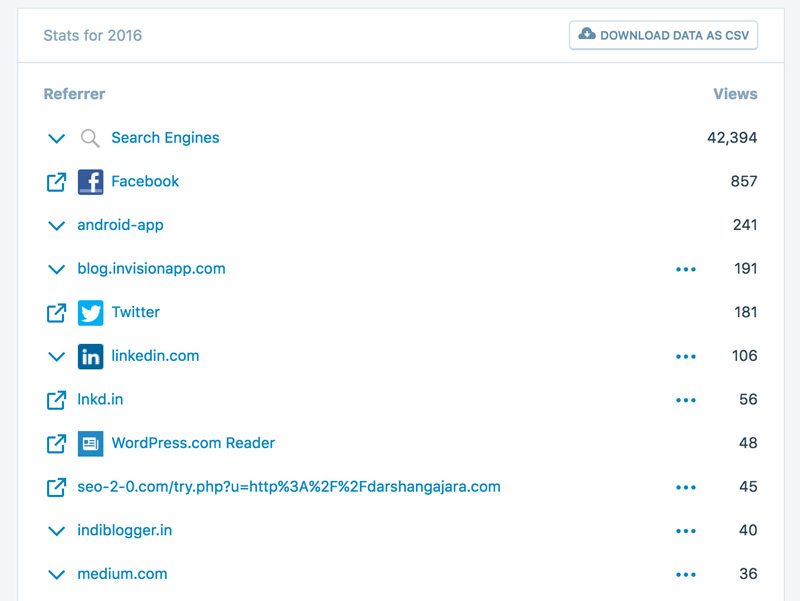The width and height of the screenshot is (800, 601).
Task: Click the LinkedIn logo icon
Action: click(90, 356)
